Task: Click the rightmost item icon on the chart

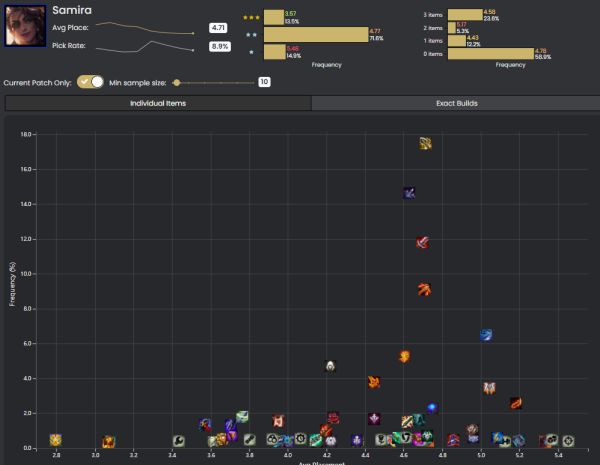Action: [568, 440]
